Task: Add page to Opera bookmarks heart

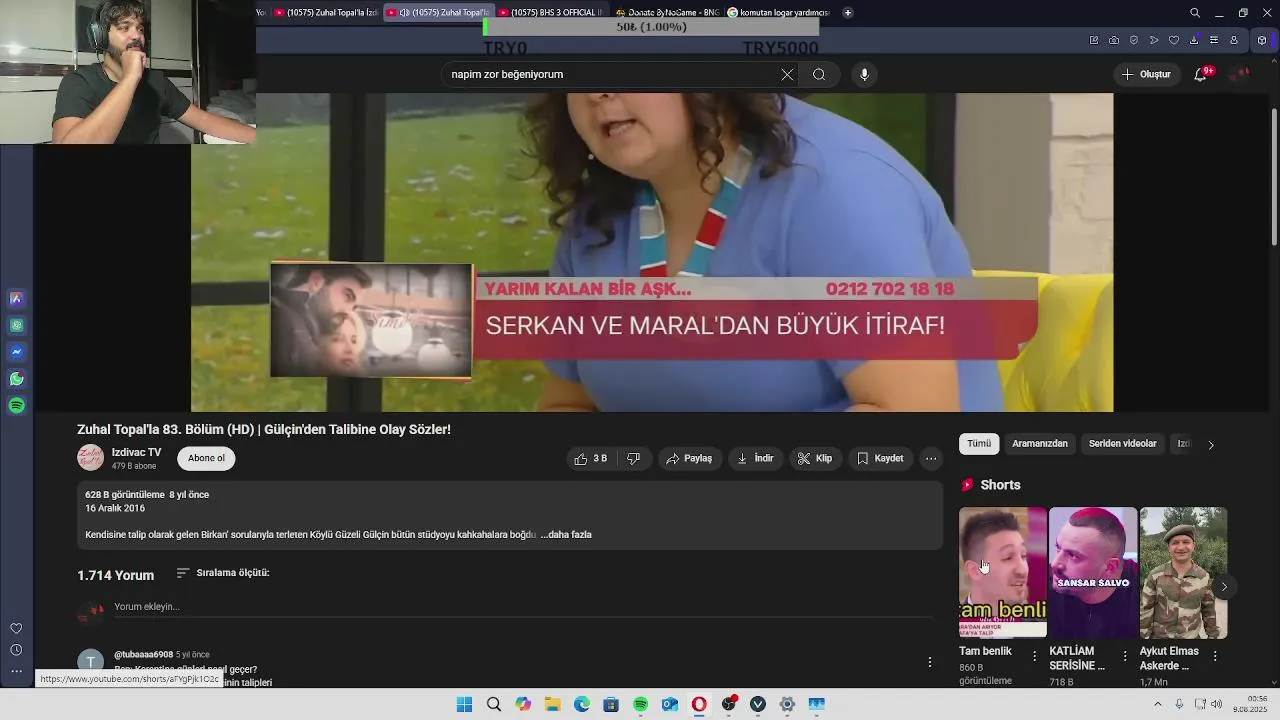Action: (1174, 40)
